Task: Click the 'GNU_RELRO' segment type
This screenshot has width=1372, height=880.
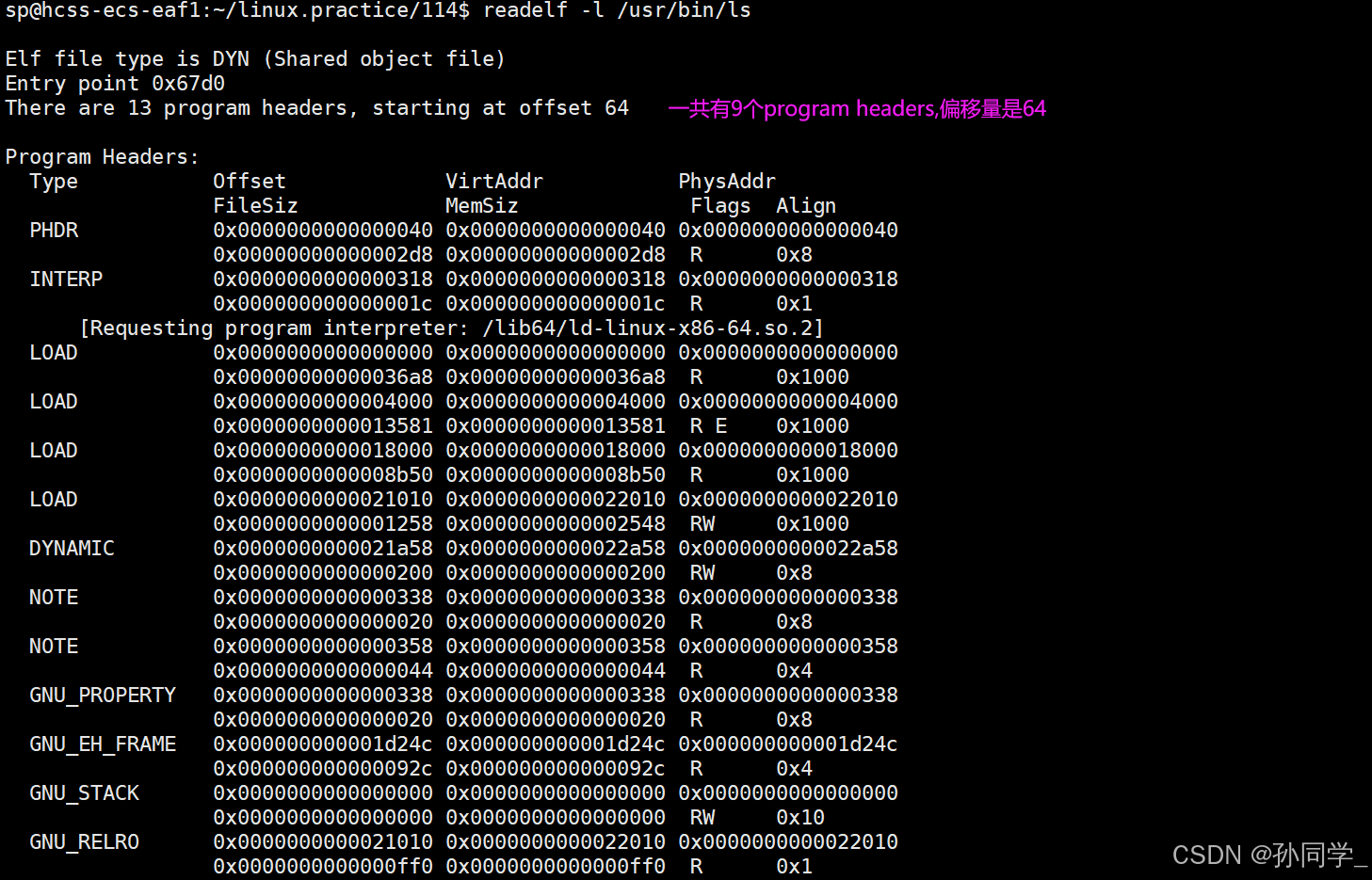Action: point(84,842)
